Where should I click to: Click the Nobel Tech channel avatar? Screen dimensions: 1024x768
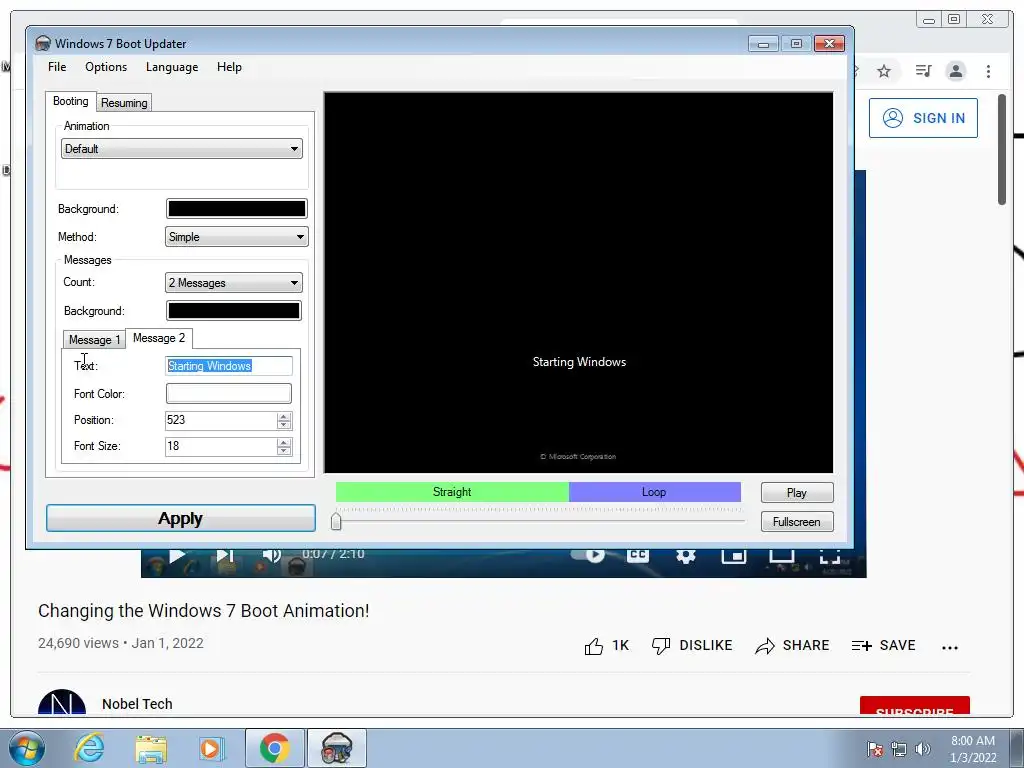click(62, 702)
